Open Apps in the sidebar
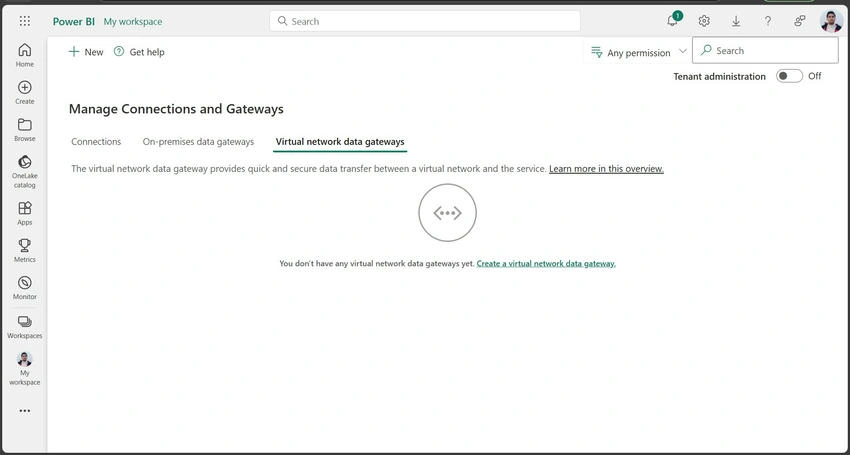Viewport: 850px width, 455px height. (24, 214)
